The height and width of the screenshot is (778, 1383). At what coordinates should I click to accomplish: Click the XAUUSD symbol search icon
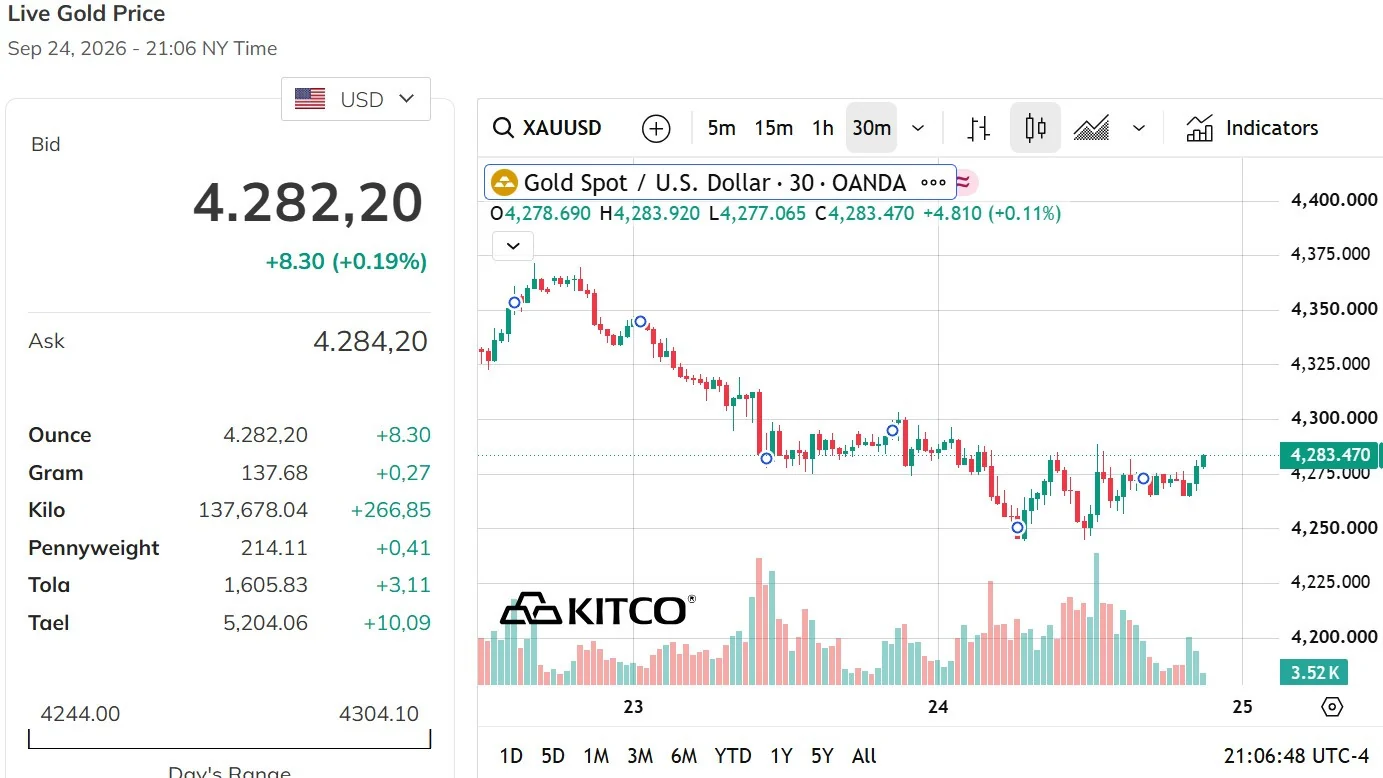(503, 128)
